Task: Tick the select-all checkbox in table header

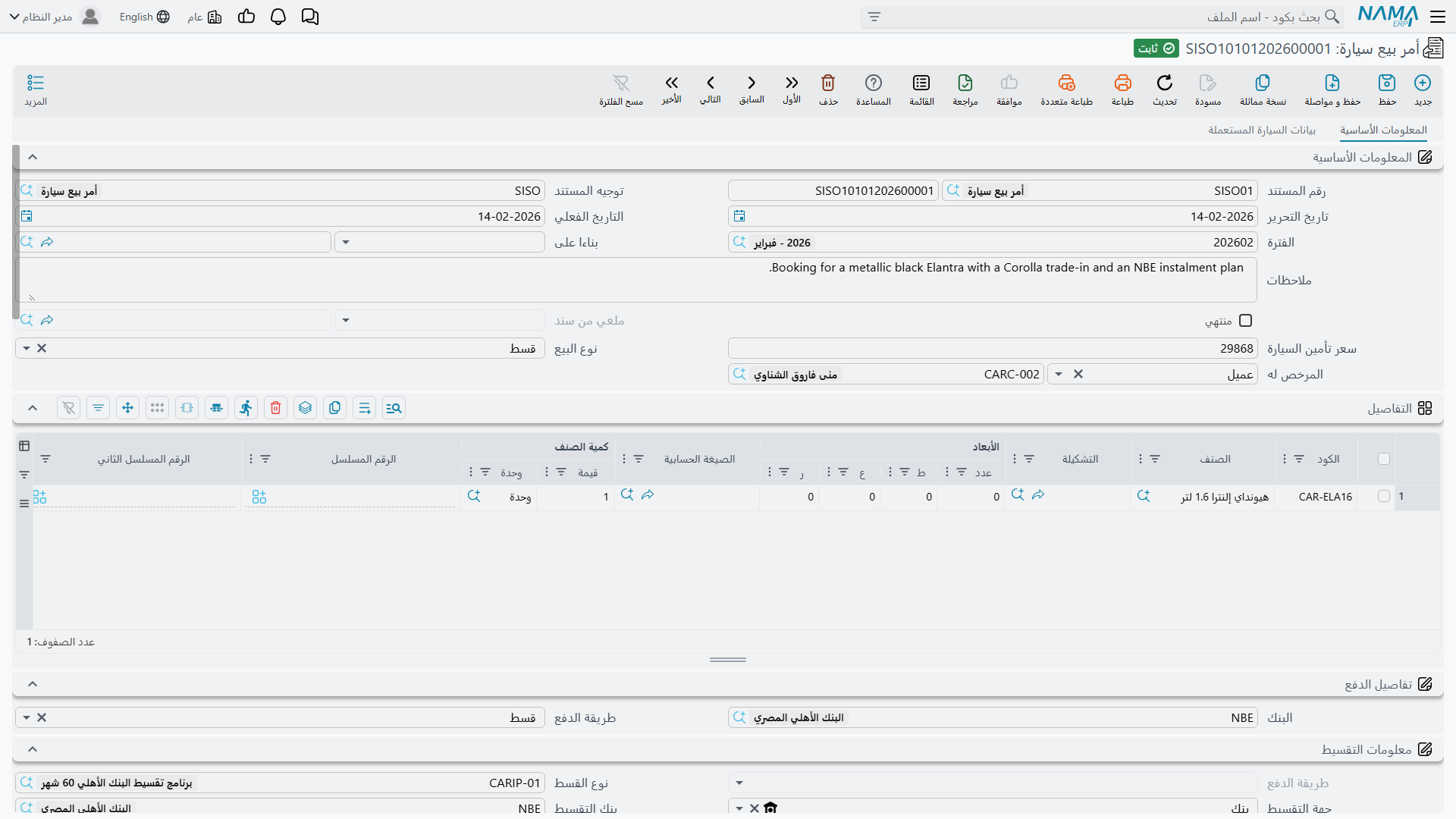Action: (x=1384, y=459)
